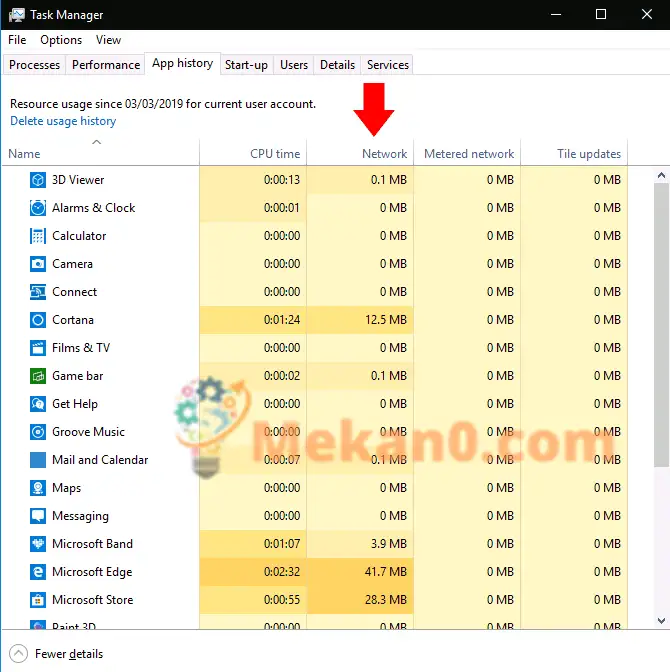The width and height of the screenshot is (670, 672).
Task: Click the Microsoft Store app icon
Action: [x=38, y=600]
